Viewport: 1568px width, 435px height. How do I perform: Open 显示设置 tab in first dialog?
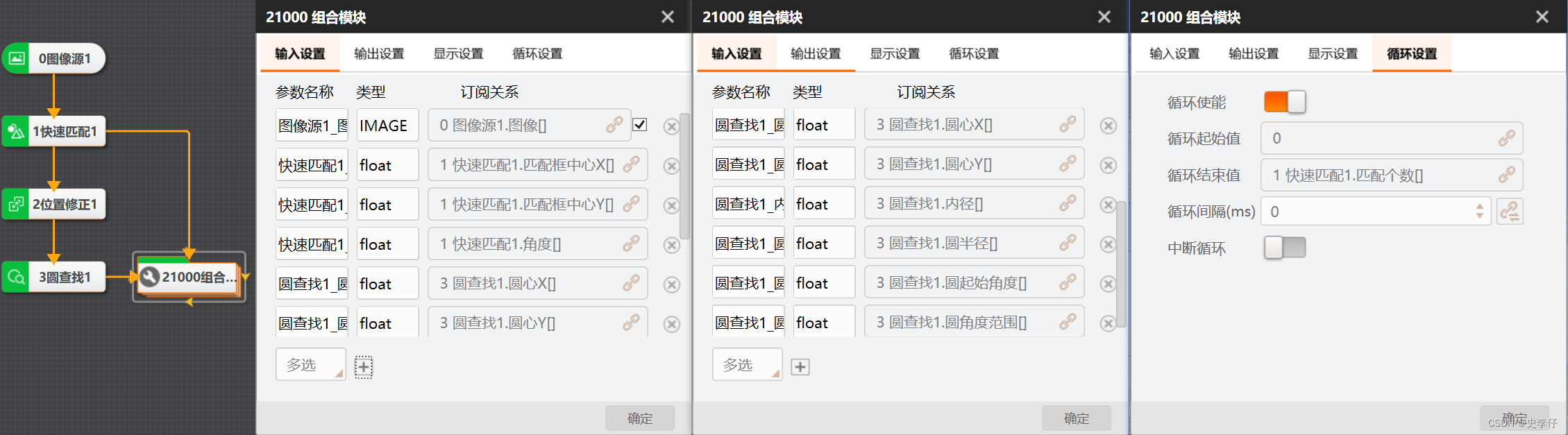(458, 53)
